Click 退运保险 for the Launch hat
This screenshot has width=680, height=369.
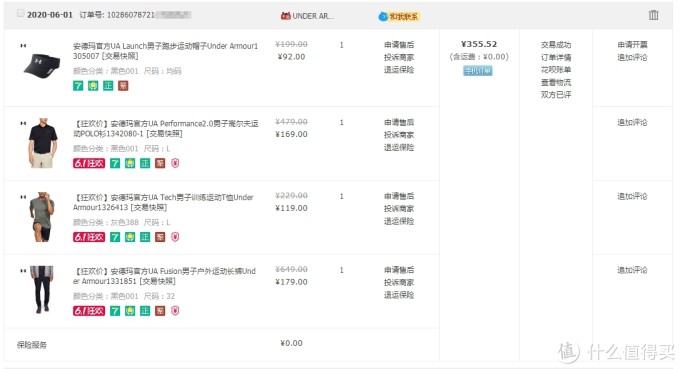(x=399, y=69)
